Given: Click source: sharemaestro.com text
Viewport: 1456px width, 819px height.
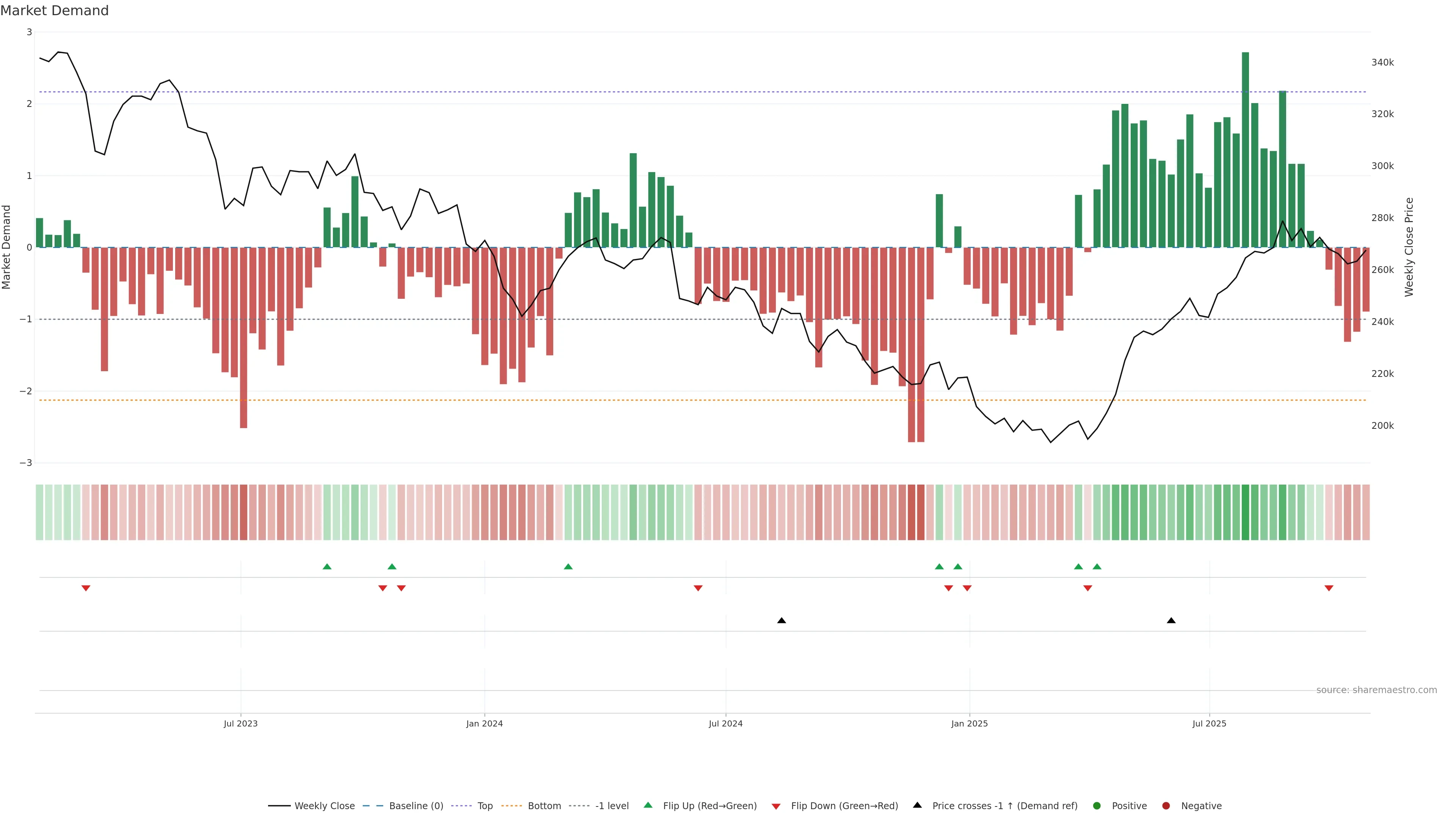Looking at the screenshot, I should click(1376, 690).
